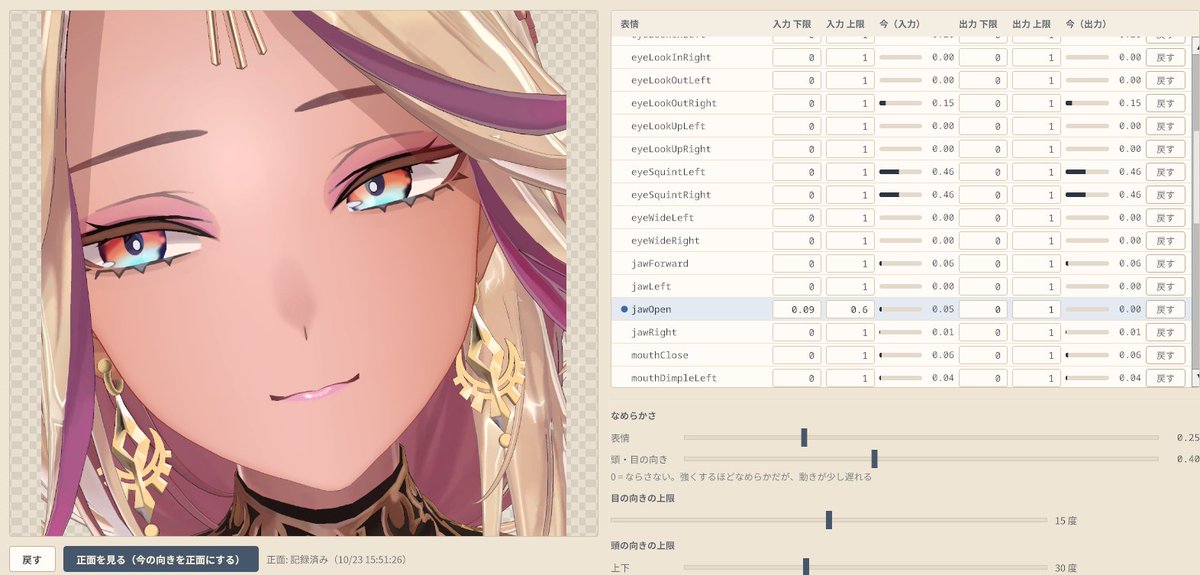
Task: Reset the jawOpen row with 戻す
Action: point(1165,310)
